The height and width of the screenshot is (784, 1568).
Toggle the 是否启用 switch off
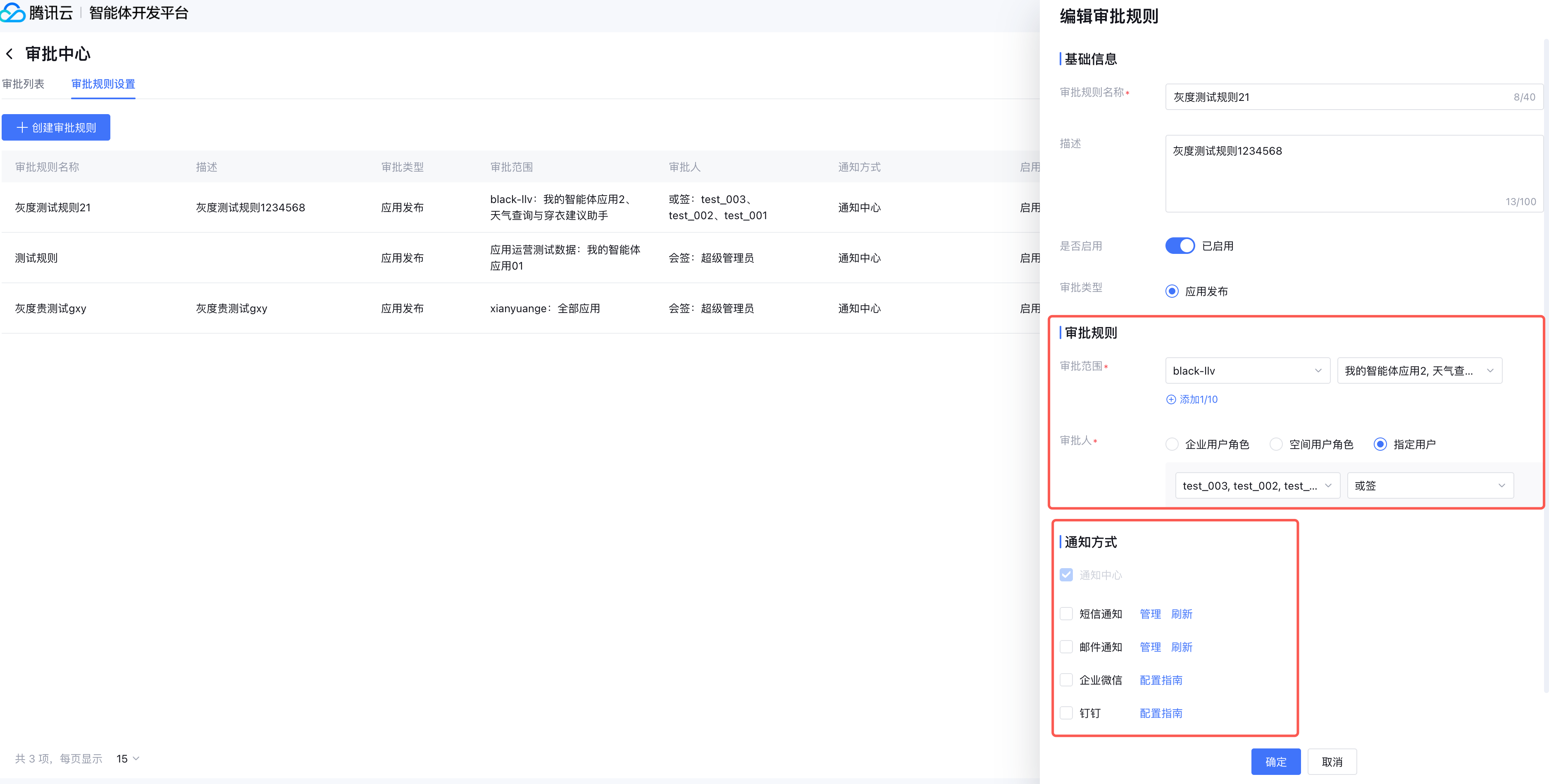point(1180,246)
